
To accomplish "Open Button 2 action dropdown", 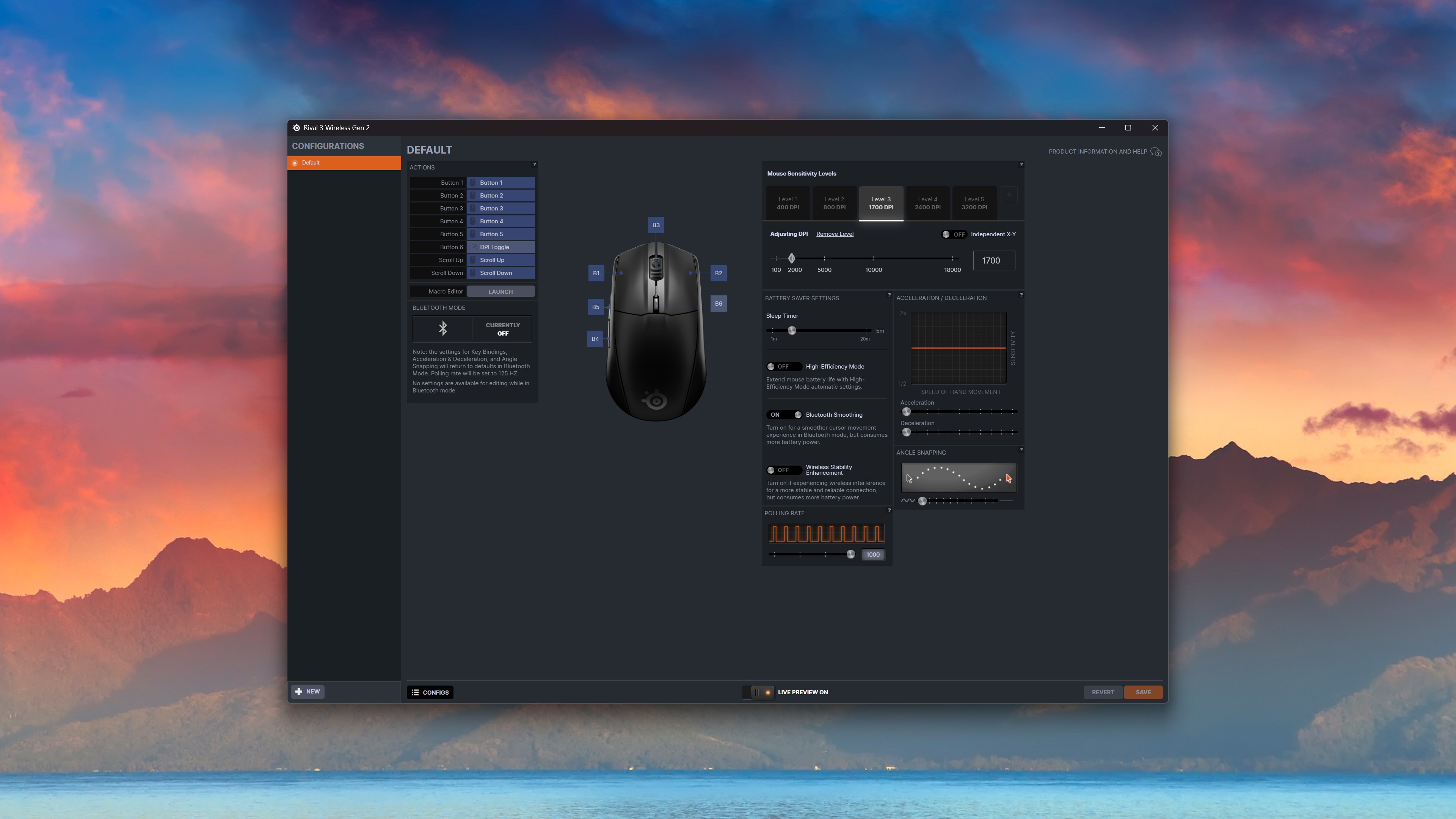I will pos(501,196).
